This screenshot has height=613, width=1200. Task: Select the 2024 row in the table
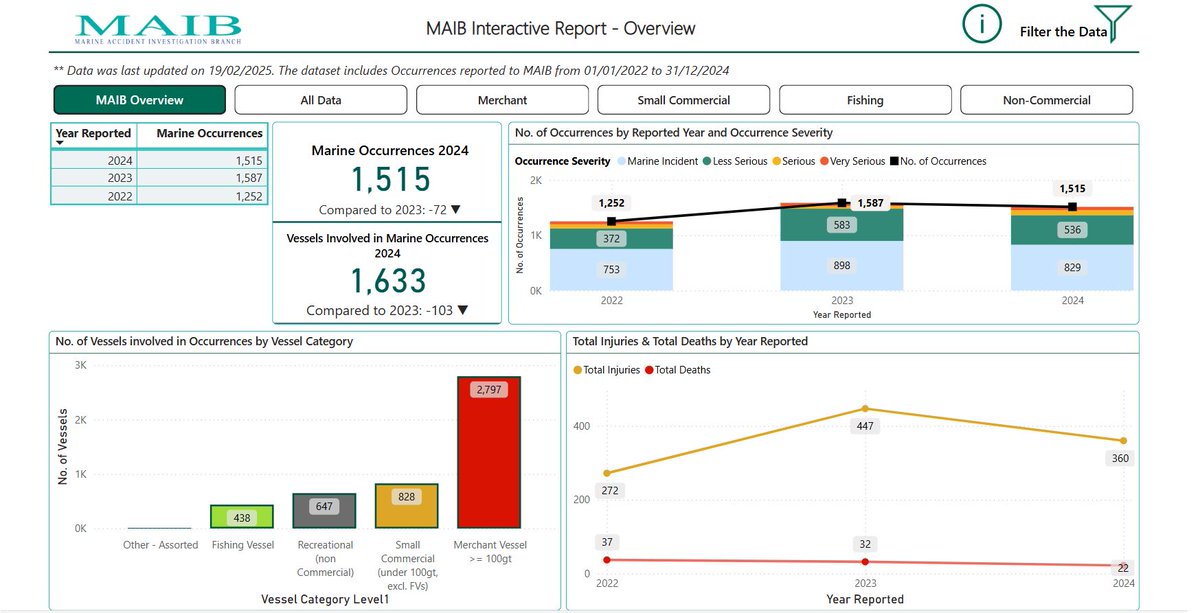pyautogui.click(x=159, y=160)
